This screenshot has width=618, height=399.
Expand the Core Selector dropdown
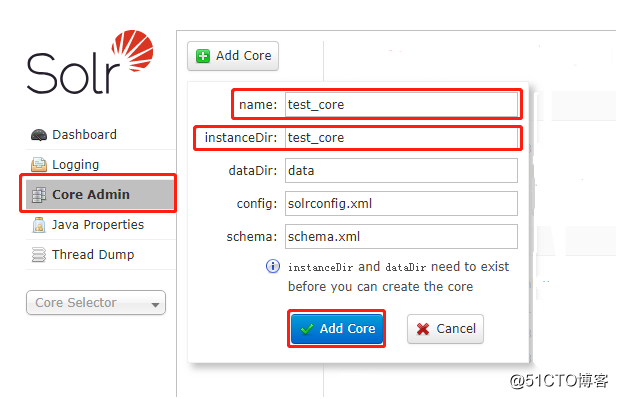click(96, 303)
